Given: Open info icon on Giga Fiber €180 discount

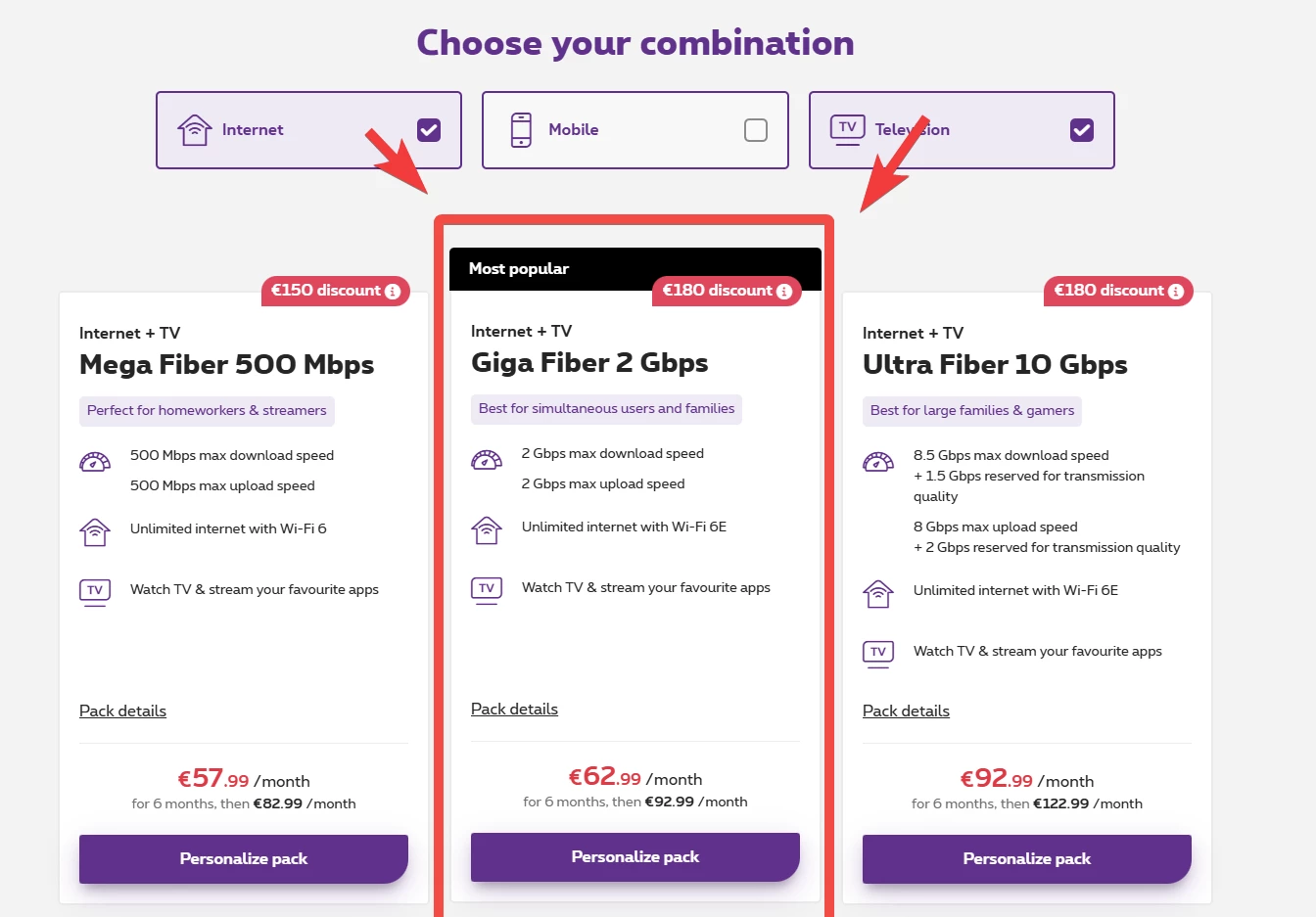Looking at the screenshot, I should click(784, 292).
